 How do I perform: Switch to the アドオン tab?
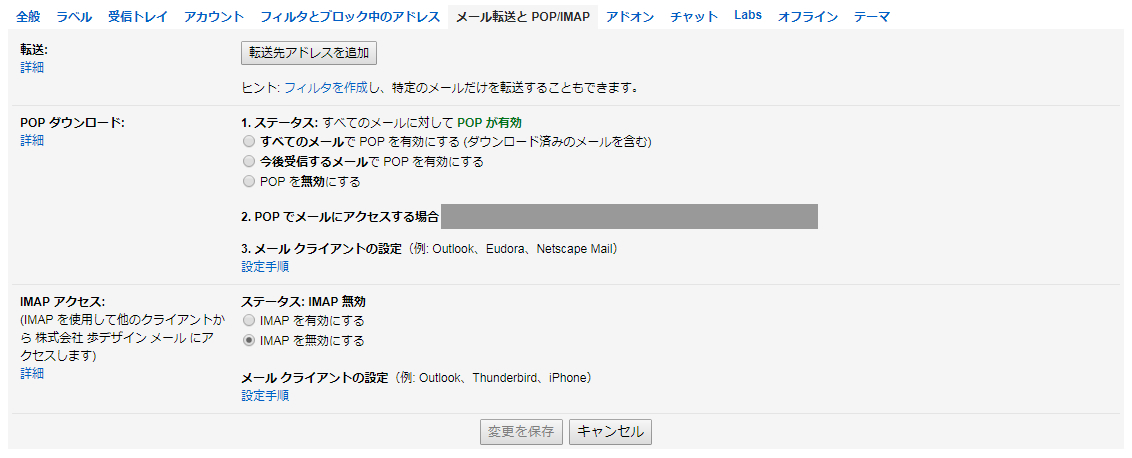click(x=630, y=17)
